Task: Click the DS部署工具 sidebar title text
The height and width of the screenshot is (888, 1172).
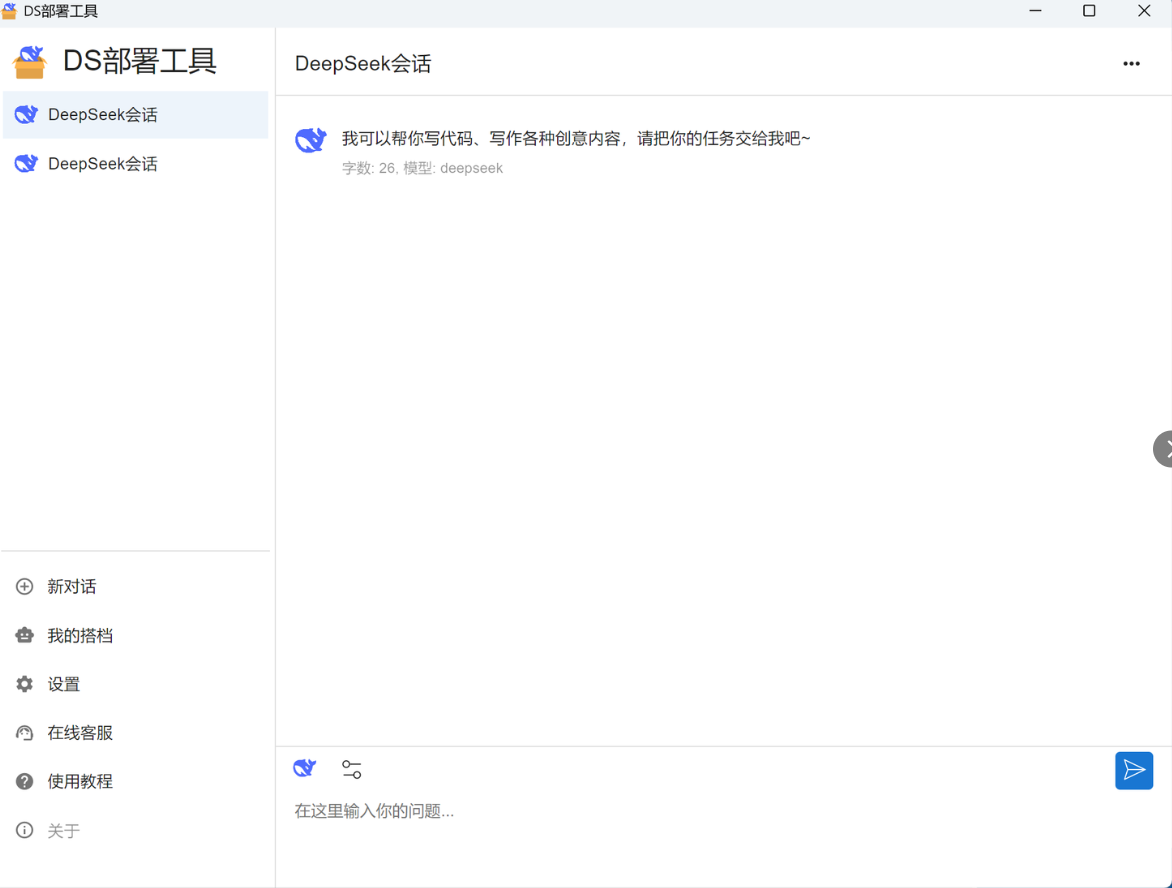Action: [x=140, y=61]
